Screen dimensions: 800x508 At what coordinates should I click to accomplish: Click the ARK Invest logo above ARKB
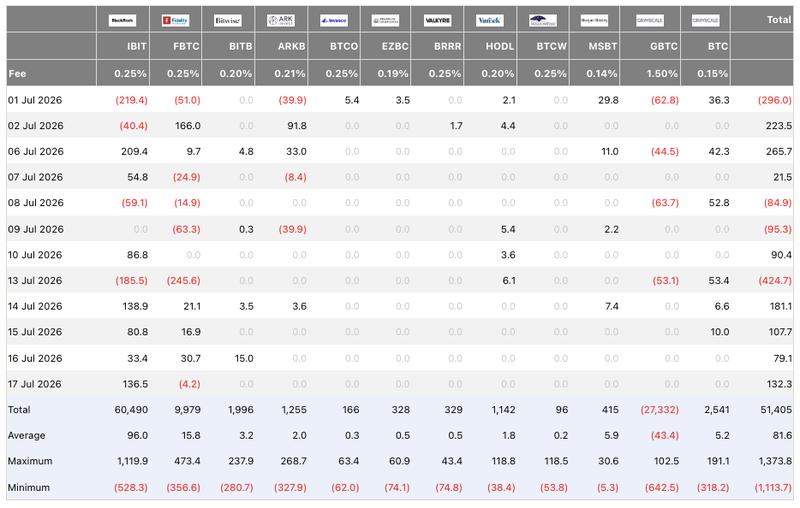point(281,20)
